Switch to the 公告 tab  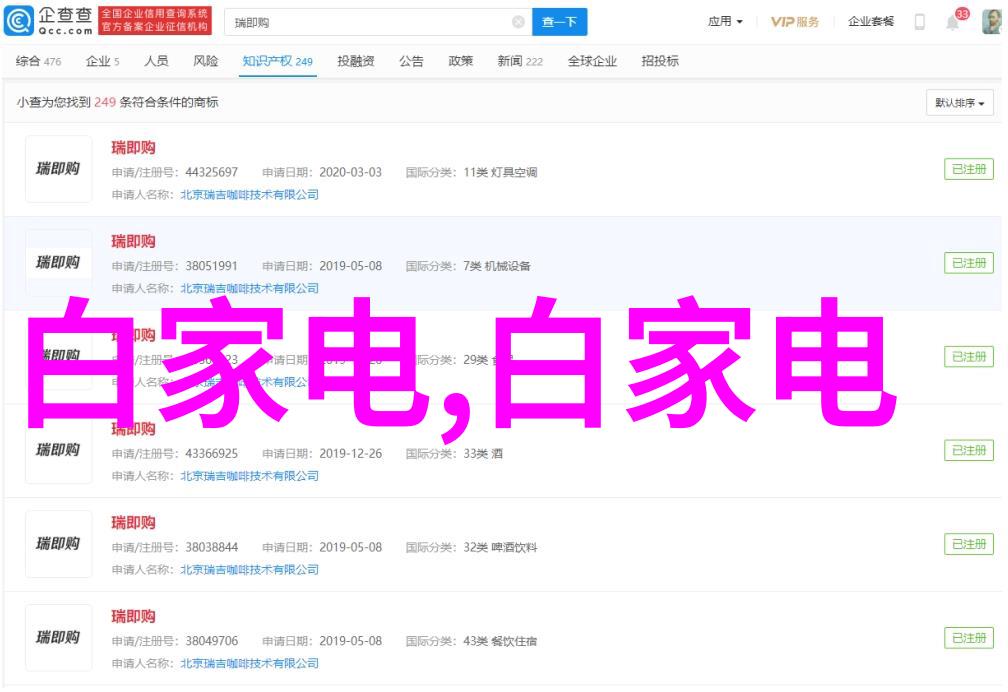point(411,61)
